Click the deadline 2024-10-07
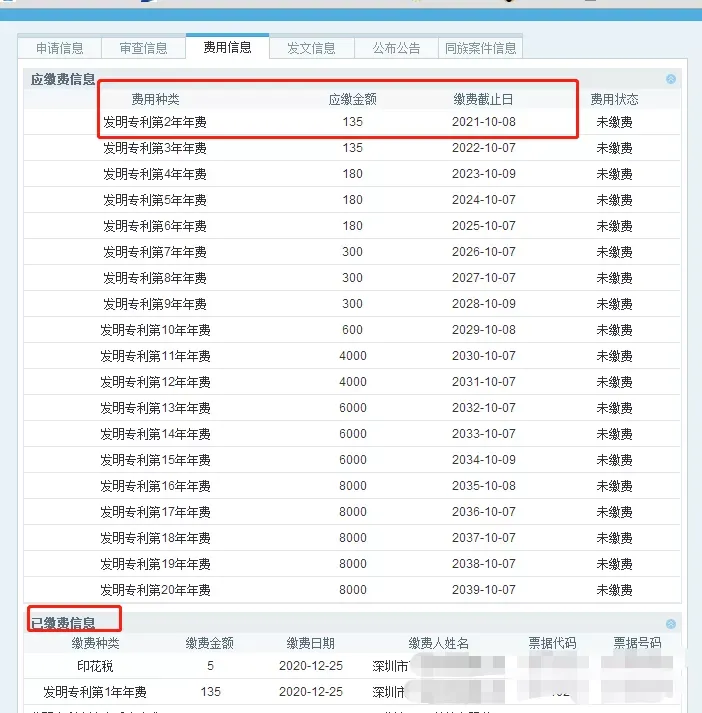702x713 pixels. point(484,200)
